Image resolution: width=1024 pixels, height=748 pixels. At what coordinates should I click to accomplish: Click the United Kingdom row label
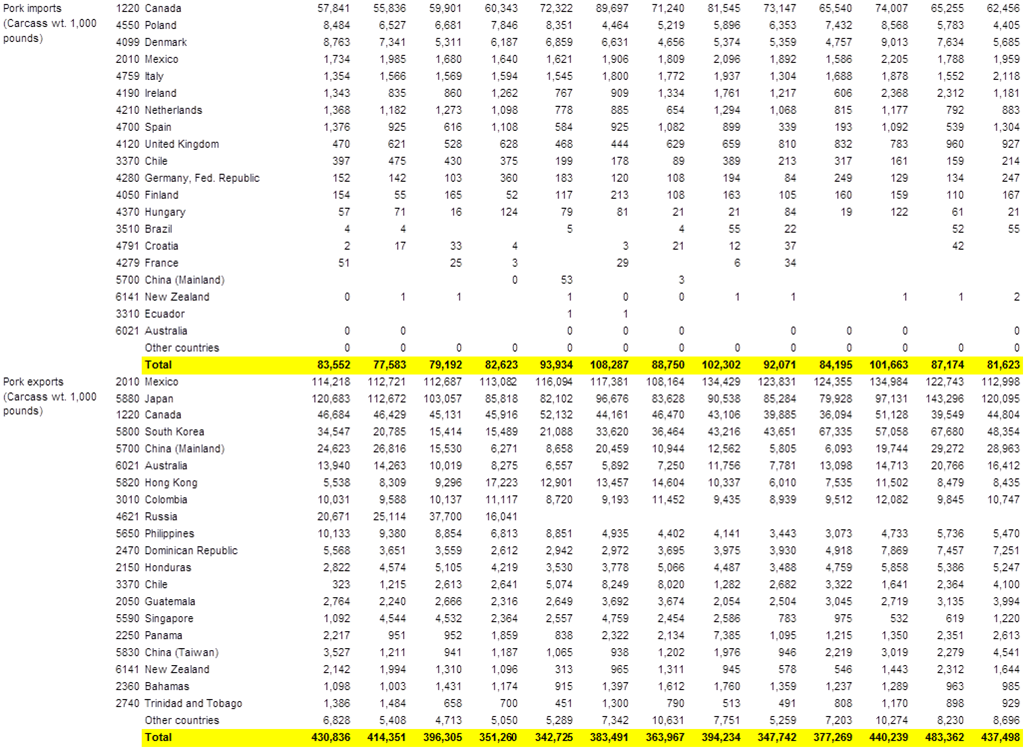[190, 144]
